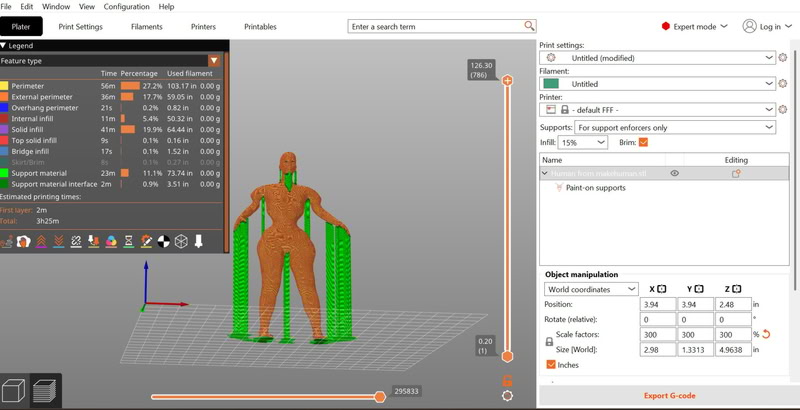
Task: Click the Export G-code button
Action: 669,395
